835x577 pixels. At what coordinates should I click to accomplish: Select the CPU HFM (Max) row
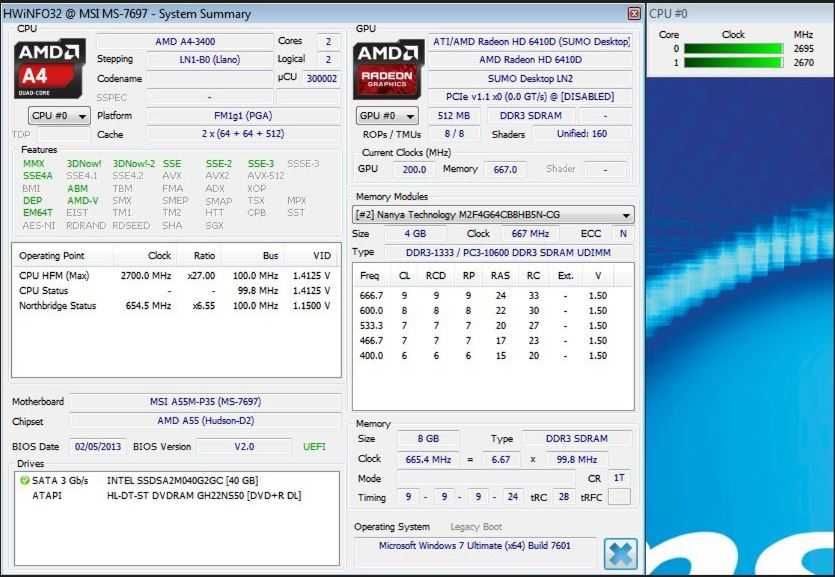(x=175, y=276)
